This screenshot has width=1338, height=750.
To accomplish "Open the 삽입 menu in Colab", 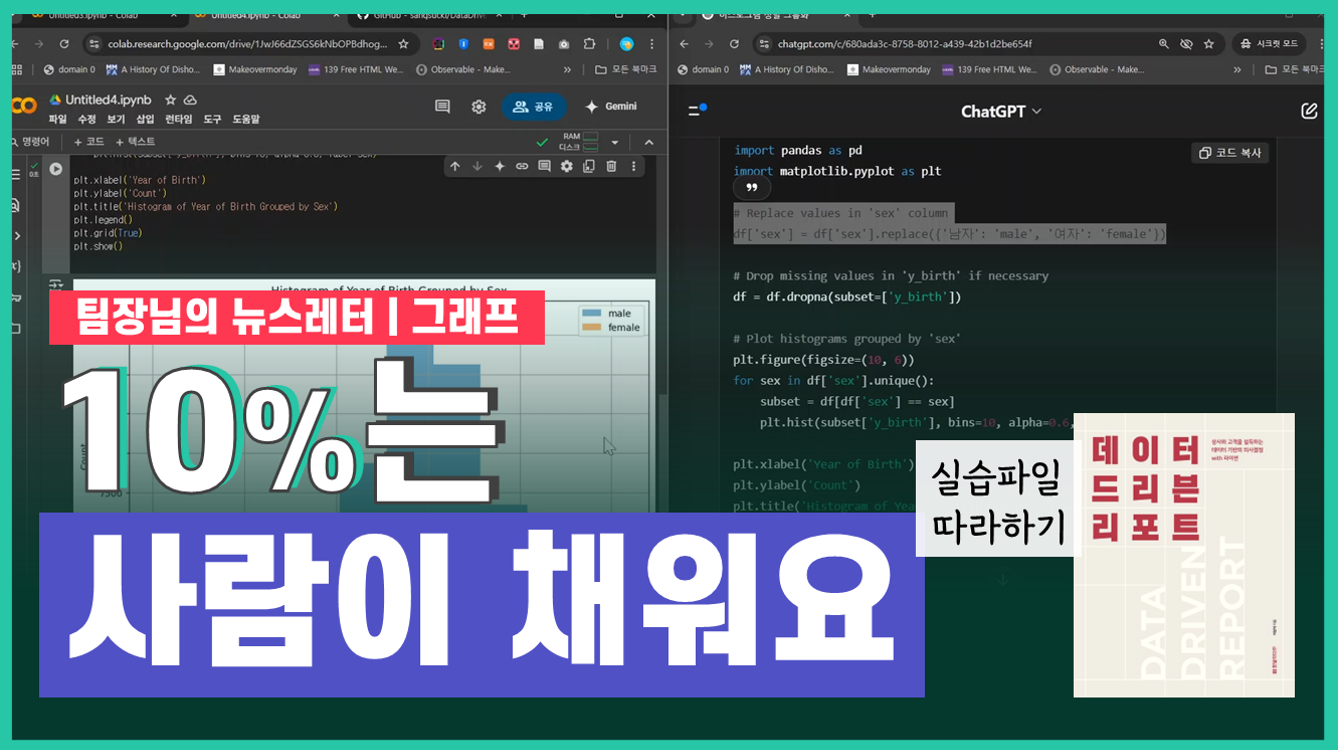I will (x=145, y=119).
